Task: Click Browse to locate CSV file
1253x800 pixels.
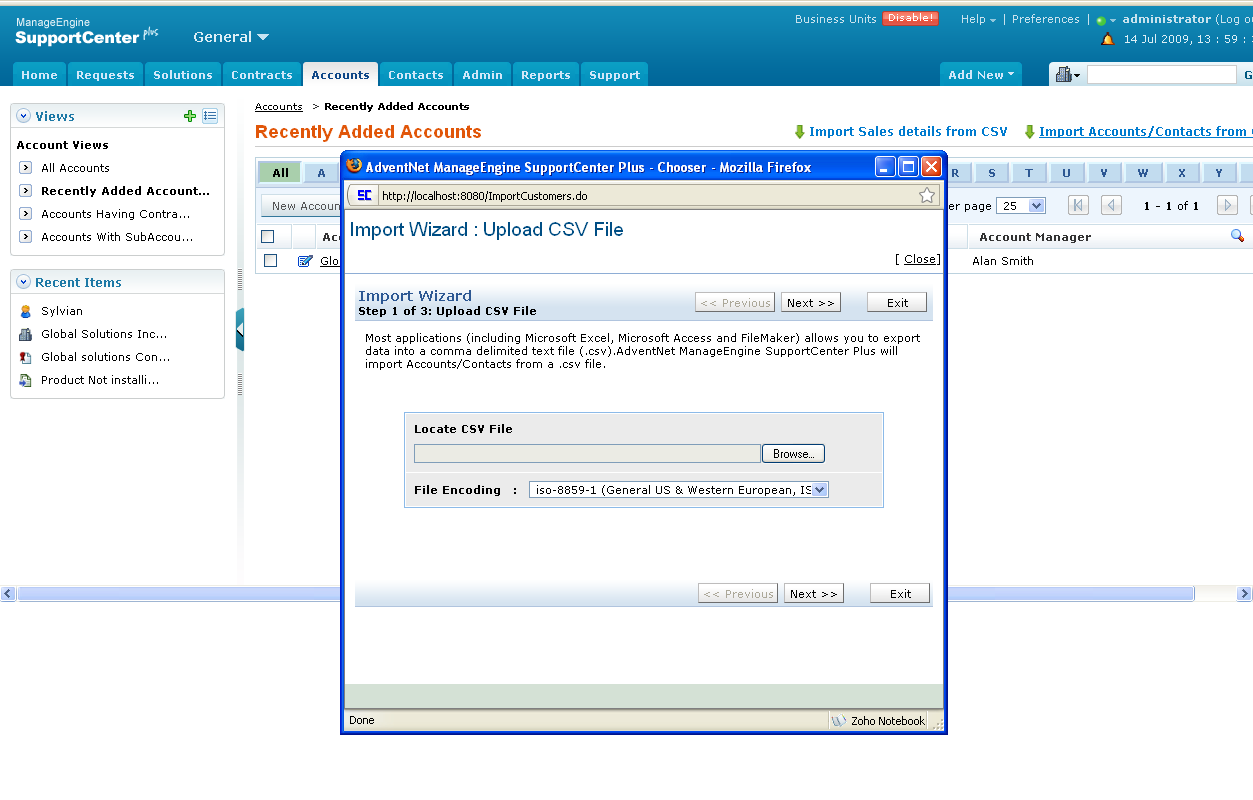Action: pyautogui.click(x=793, y=454)
